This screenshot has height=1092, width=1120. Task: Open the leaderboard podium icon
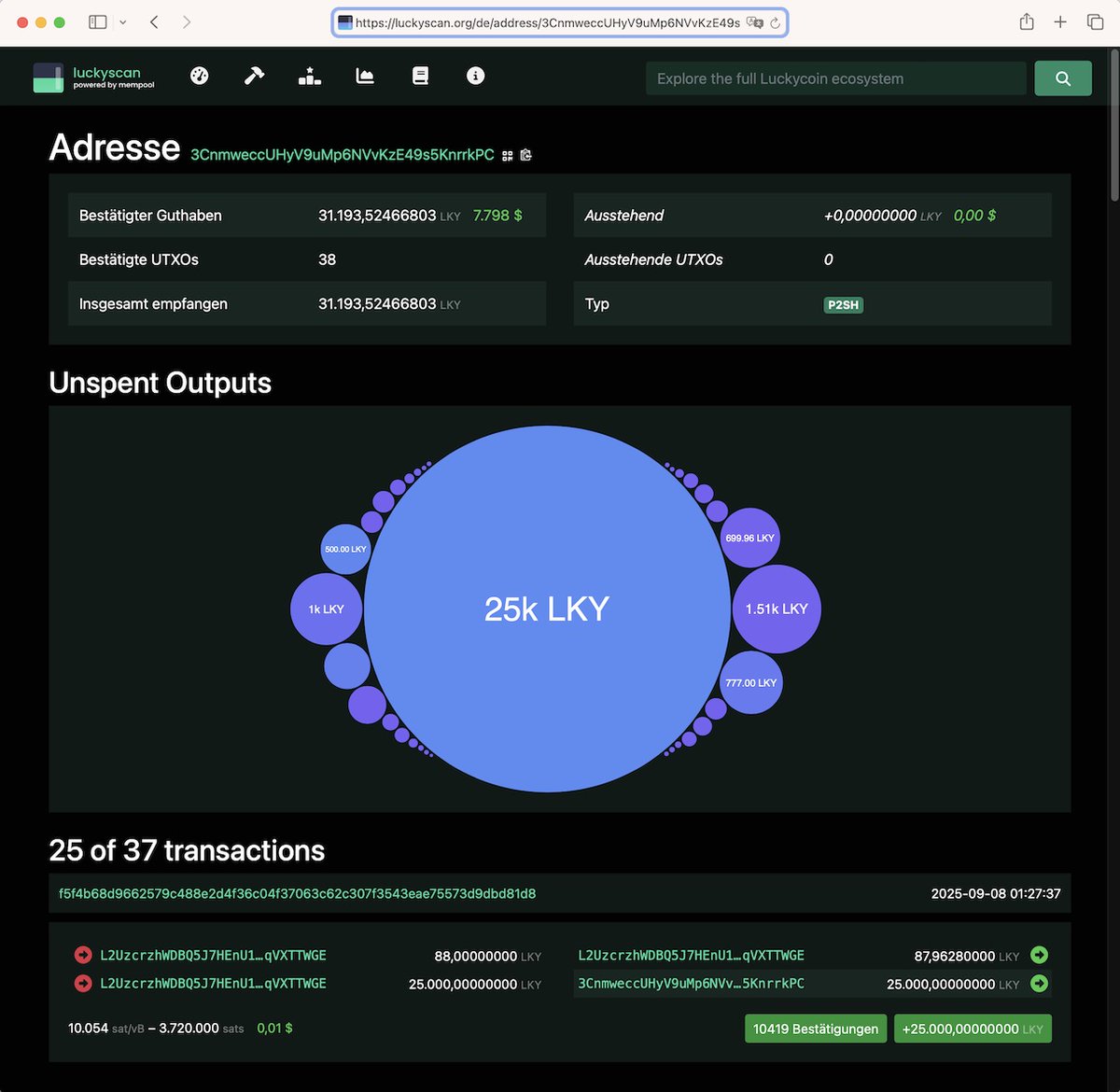(x=309, y=76)
